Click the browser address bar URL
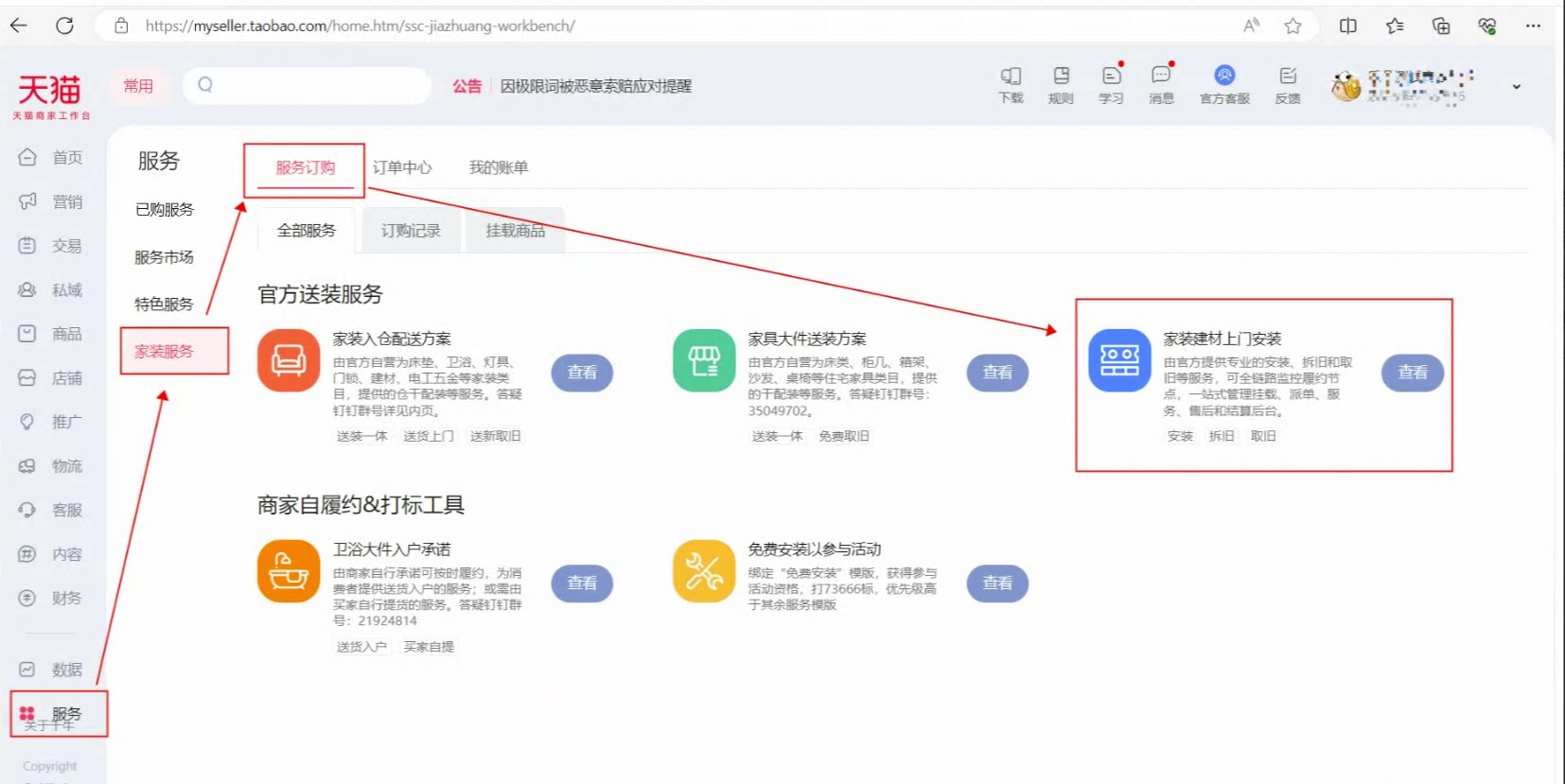This screenshot has width=1565, height=784. (x=360, y=26)
